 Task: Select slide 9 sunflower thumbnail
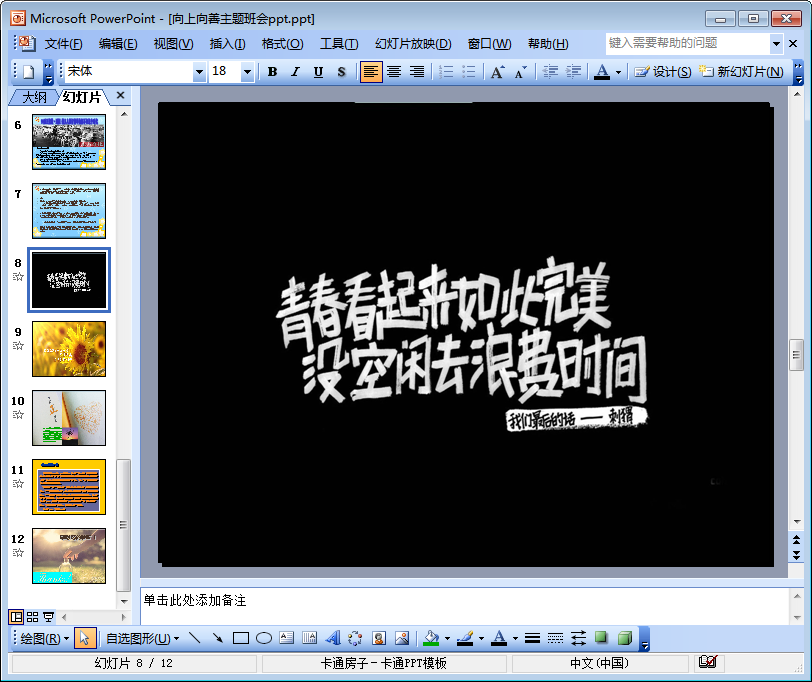69,349
